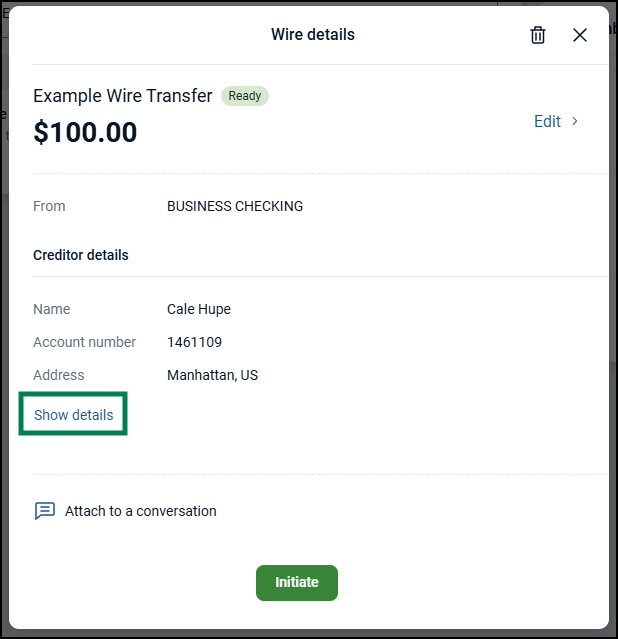This screenshot has height=639, width=618.
Task: Select the BUSINESS CHECKING account value
Action: [235, 206]
